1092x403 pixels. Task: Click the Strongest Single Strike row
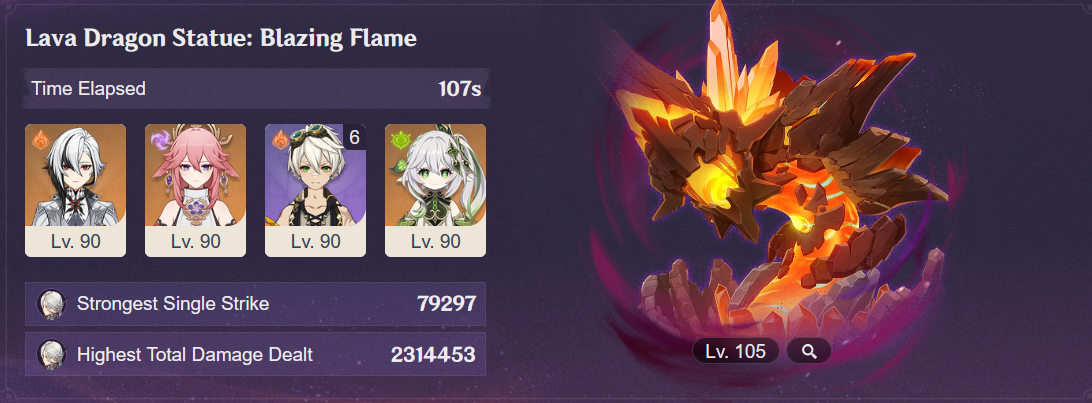256,304
